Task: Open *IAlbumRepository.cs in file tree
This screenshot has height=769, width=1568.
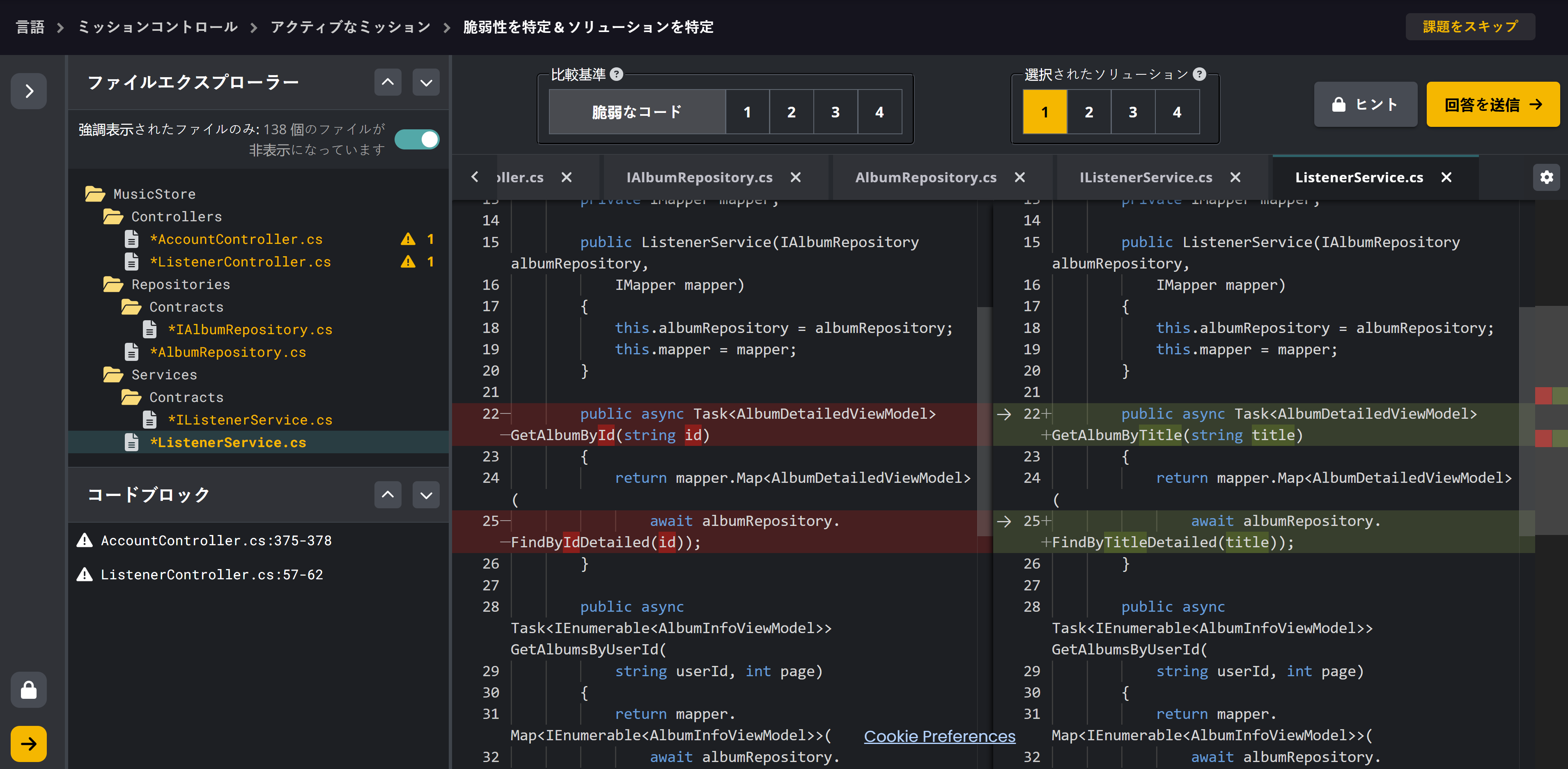Action: pos(250,329)
